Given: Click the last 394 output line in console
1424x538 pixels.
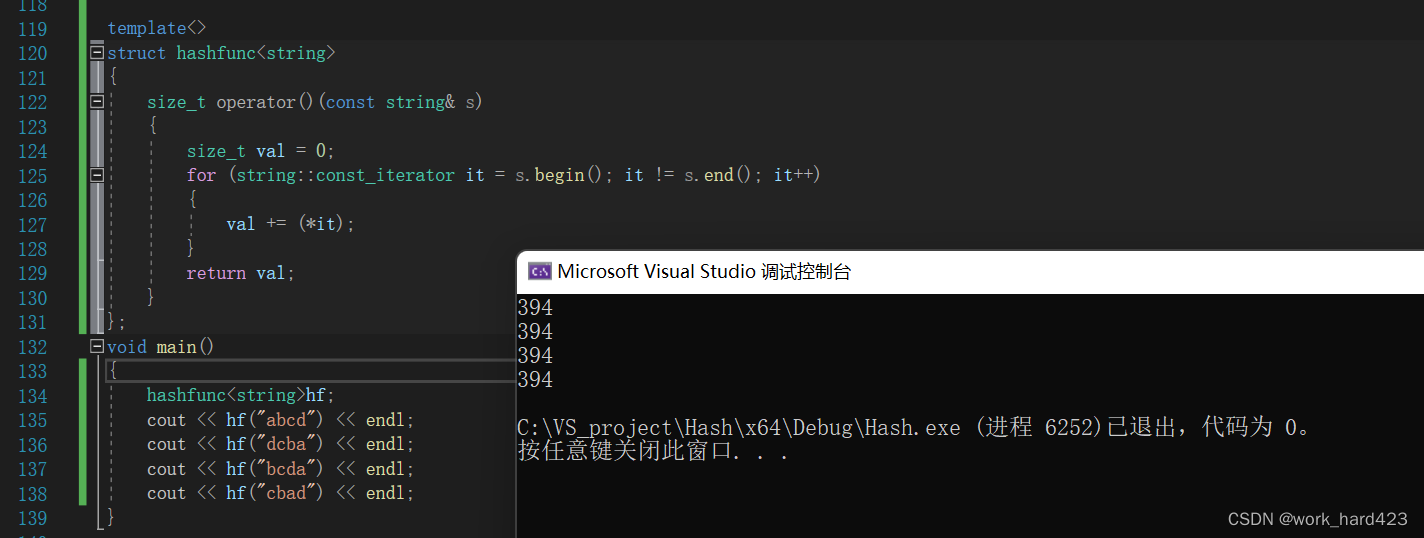Looking at the screenshot, I should [535, 380].
